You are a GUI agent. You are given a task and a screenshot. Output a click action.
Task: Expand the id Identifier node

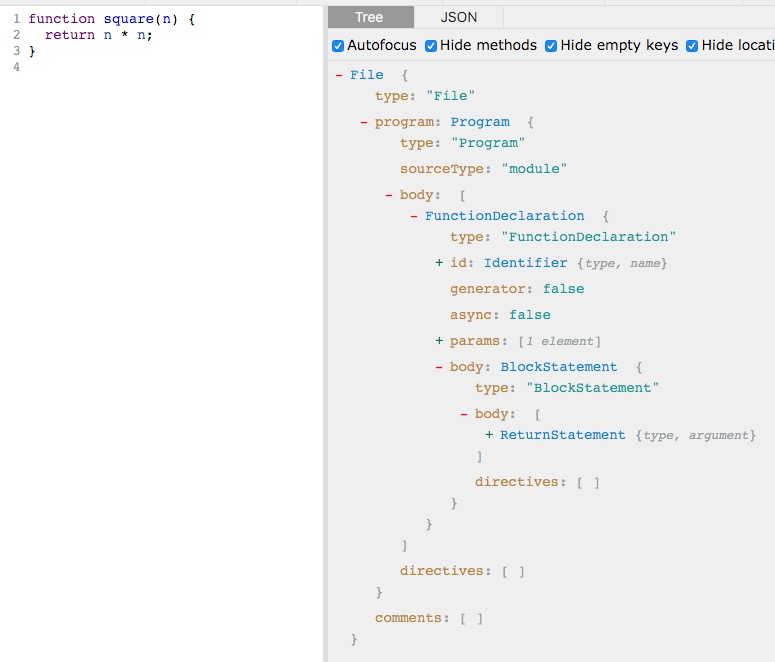click(439, 263)
